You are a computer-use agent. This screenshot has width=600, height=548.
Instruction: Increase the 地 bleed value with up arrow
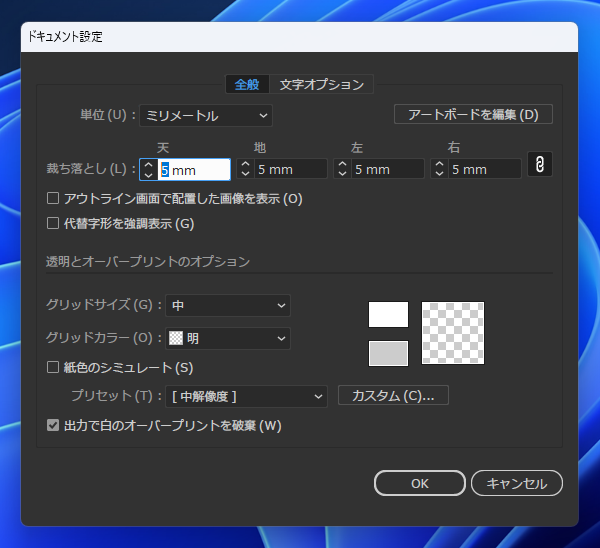pyautogui.click(x=246, y=164)
